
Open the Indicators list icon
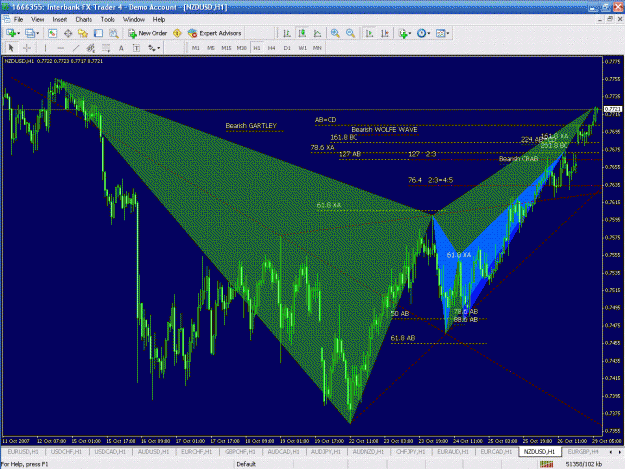coord(403,33)
